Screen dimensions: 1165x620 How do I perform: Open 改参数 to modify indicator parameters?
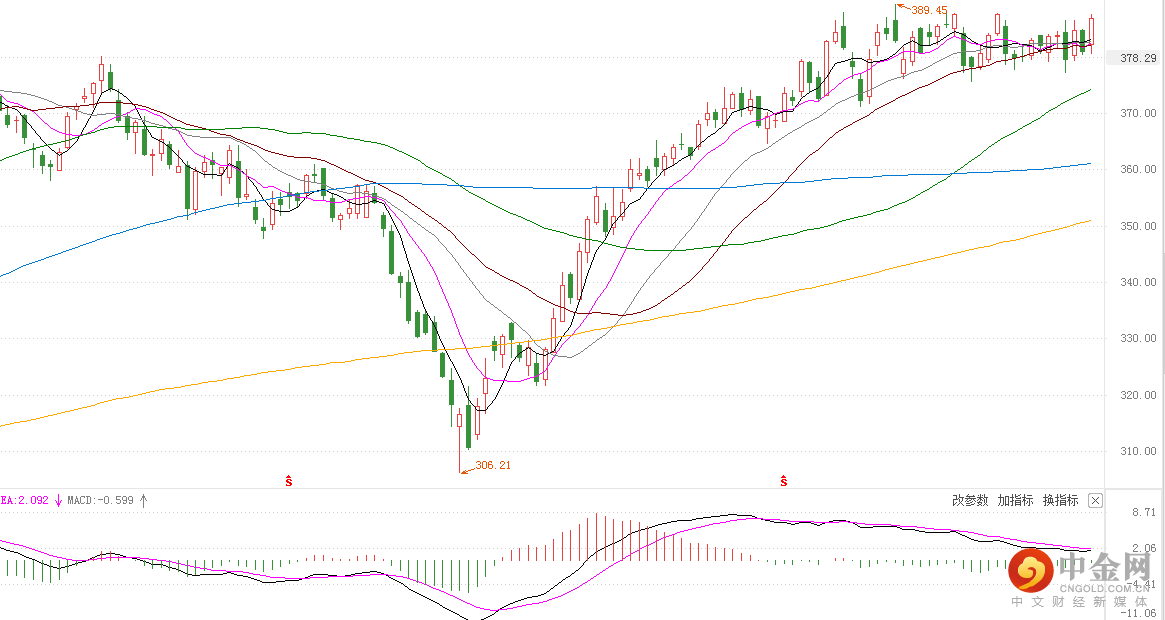click(970, 500)
